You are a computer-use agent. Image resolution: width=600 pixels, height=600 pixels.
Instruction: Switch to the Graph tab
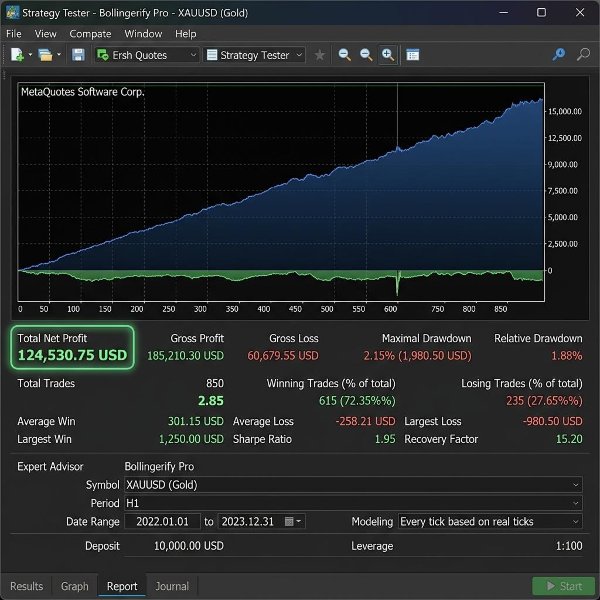tap(74, 586)
